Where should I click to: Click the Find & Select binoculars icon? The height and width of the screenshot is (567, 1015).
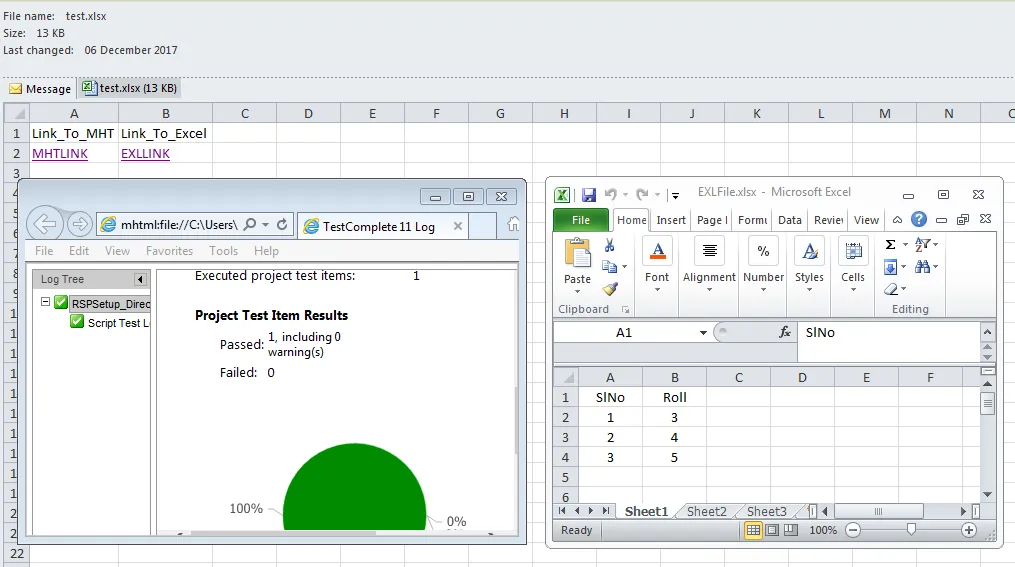point(922,267)
